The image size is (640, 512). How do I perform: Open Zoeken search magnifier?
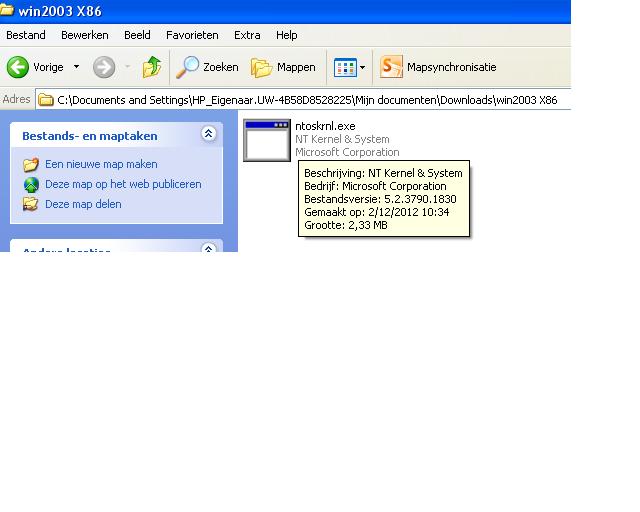tap(207, 67)
